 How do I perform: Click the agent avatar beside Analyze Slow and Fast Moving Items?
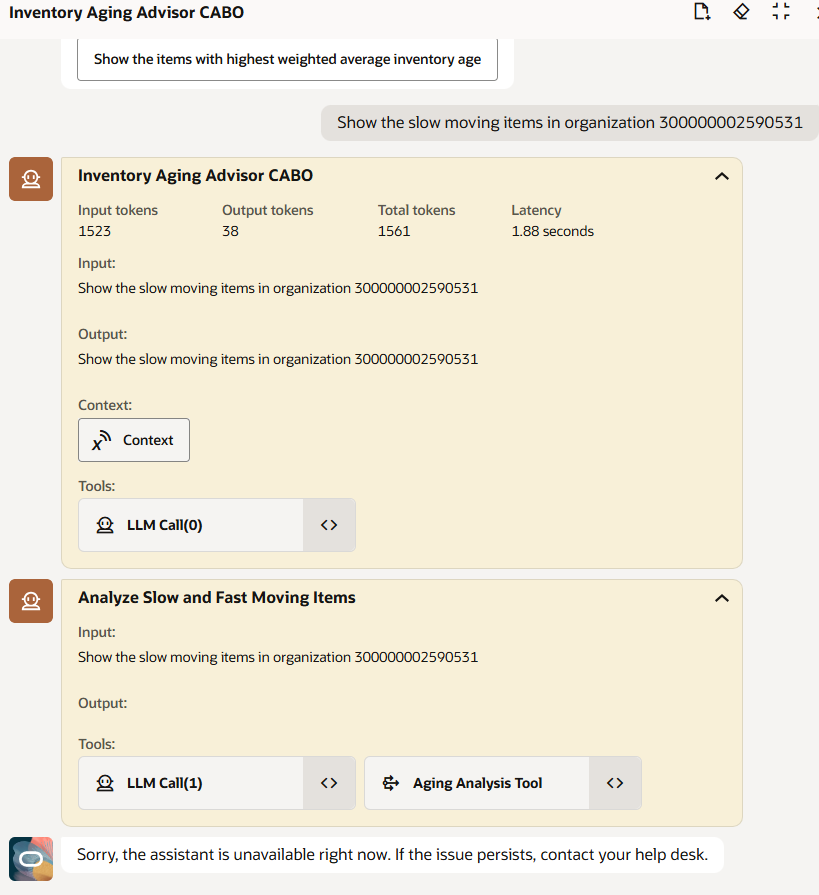(31, 601)
